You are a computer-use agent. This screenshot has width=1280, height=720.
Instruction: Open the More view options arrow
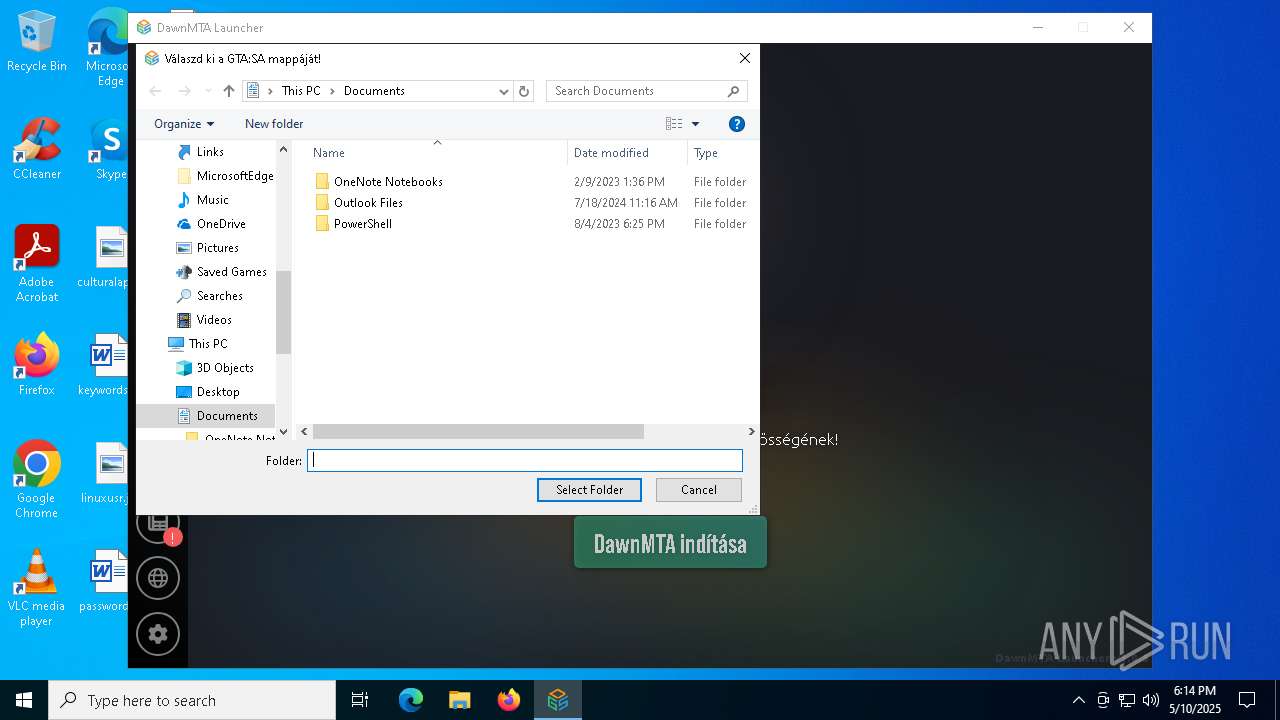click(695, 124)
